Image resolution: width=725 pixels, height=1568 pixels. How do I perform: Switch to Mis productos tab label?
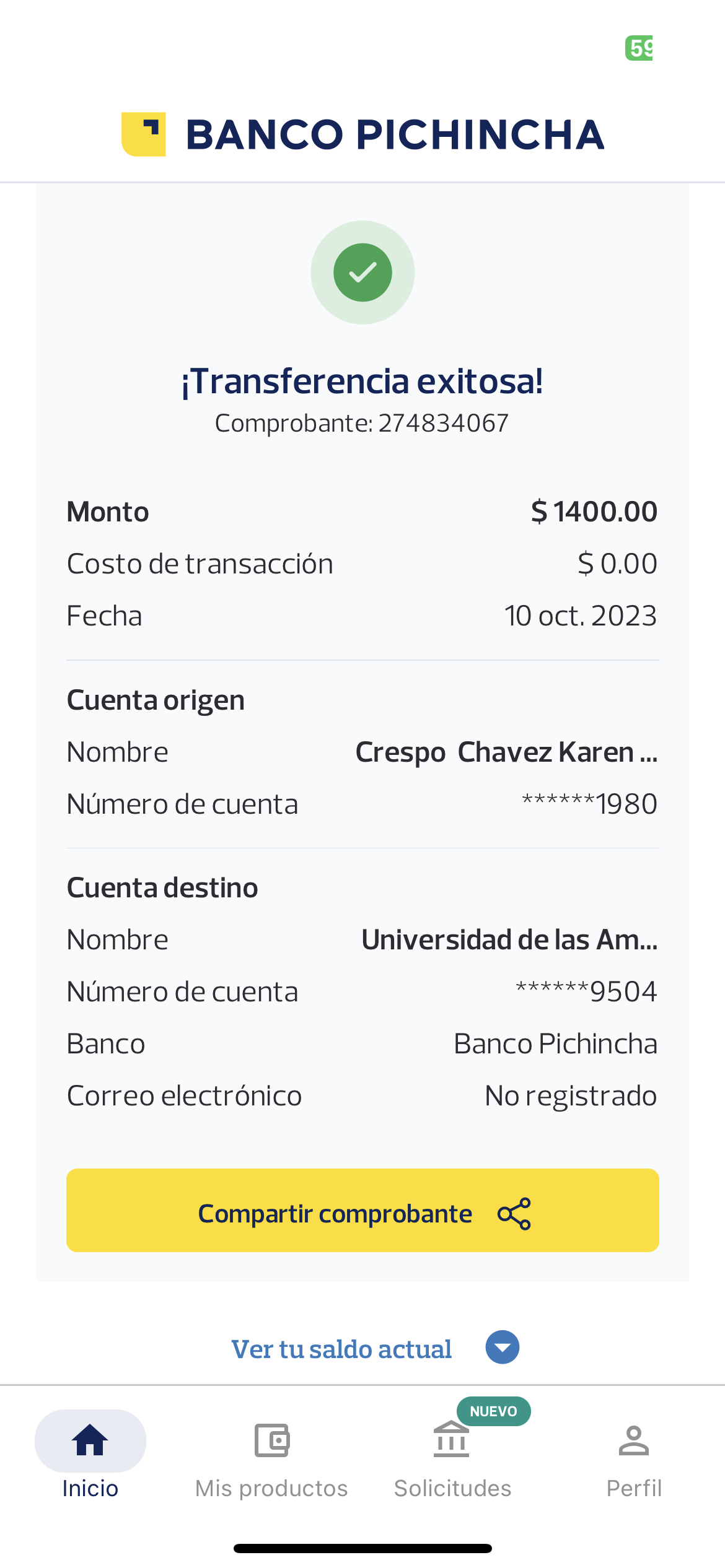tap(271, 1488)
